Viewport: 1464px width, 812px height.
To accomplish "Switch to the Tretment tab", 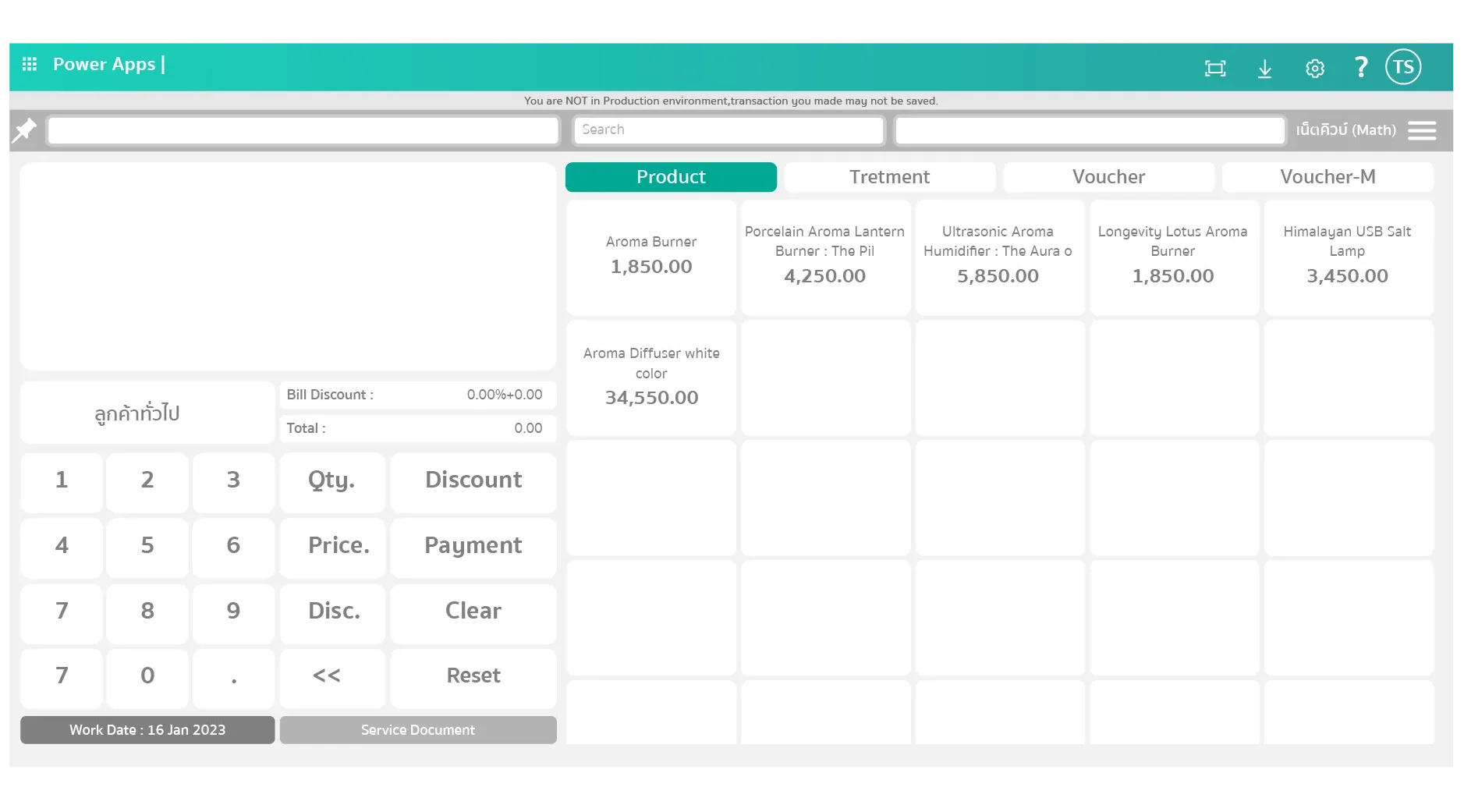I will (889, 177).
